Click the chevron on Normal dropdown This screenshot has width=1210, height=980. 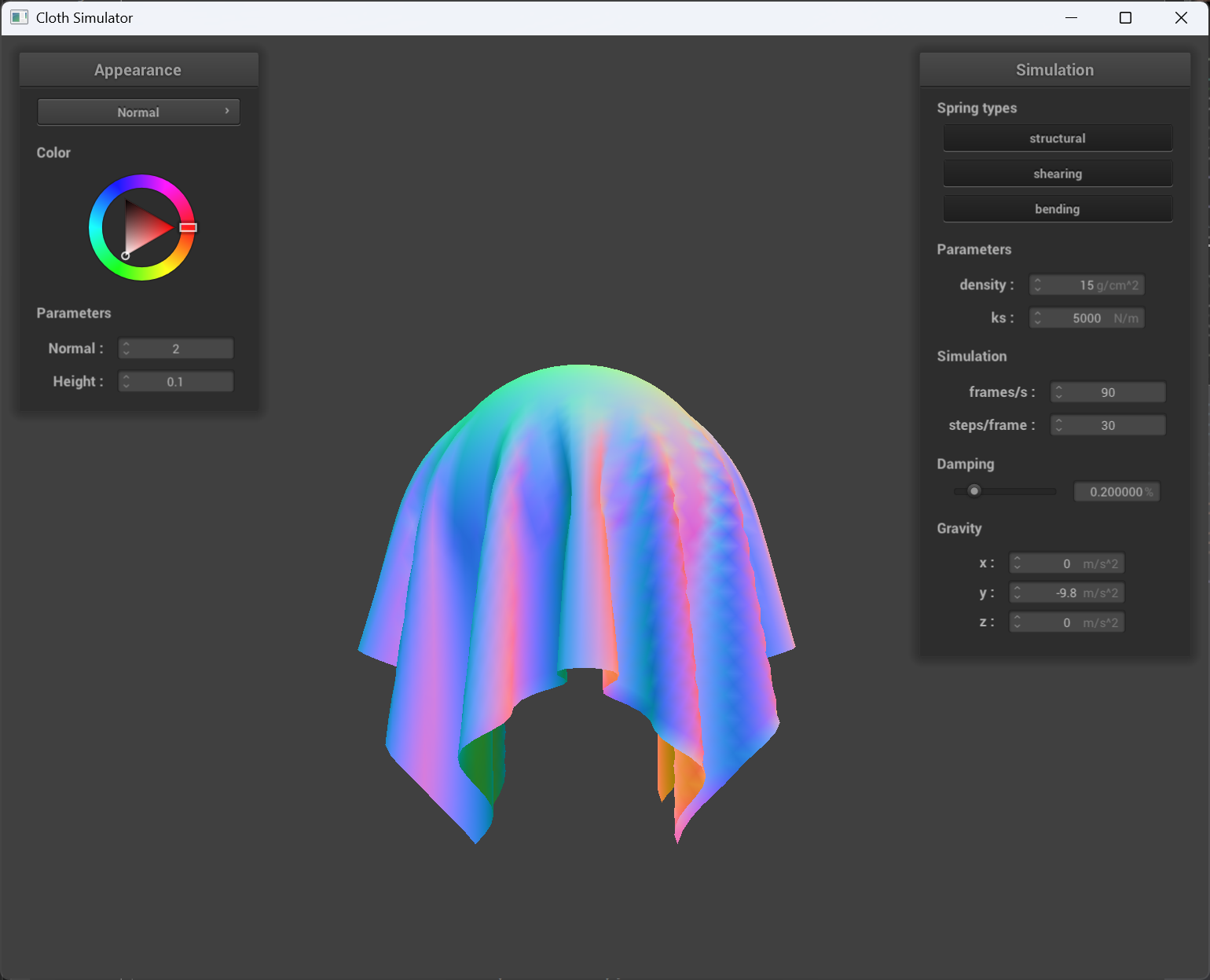[x=227, y=111]
